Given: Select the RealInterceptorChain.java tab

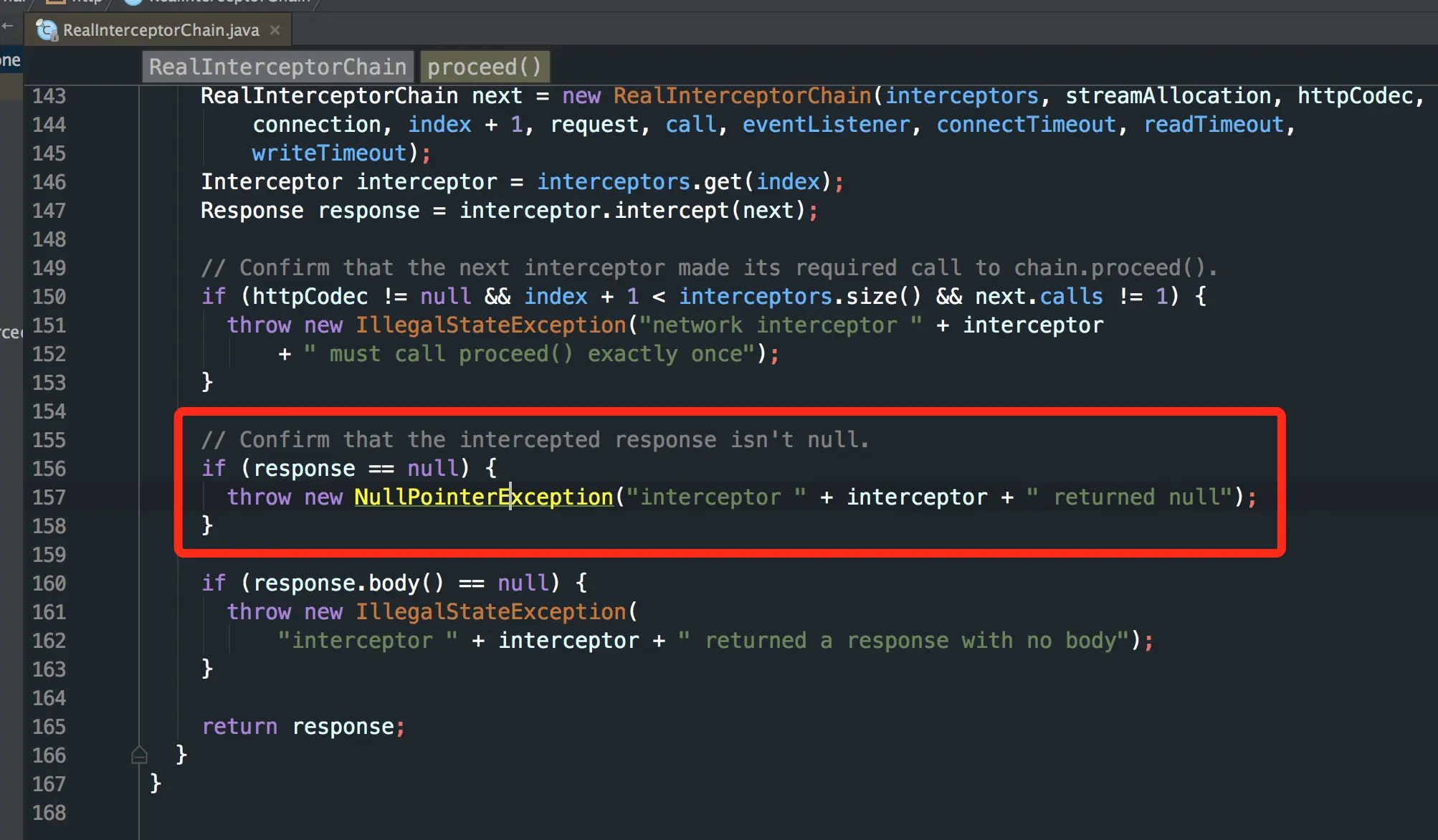Looking at the screenshot, I should [161, 30].
